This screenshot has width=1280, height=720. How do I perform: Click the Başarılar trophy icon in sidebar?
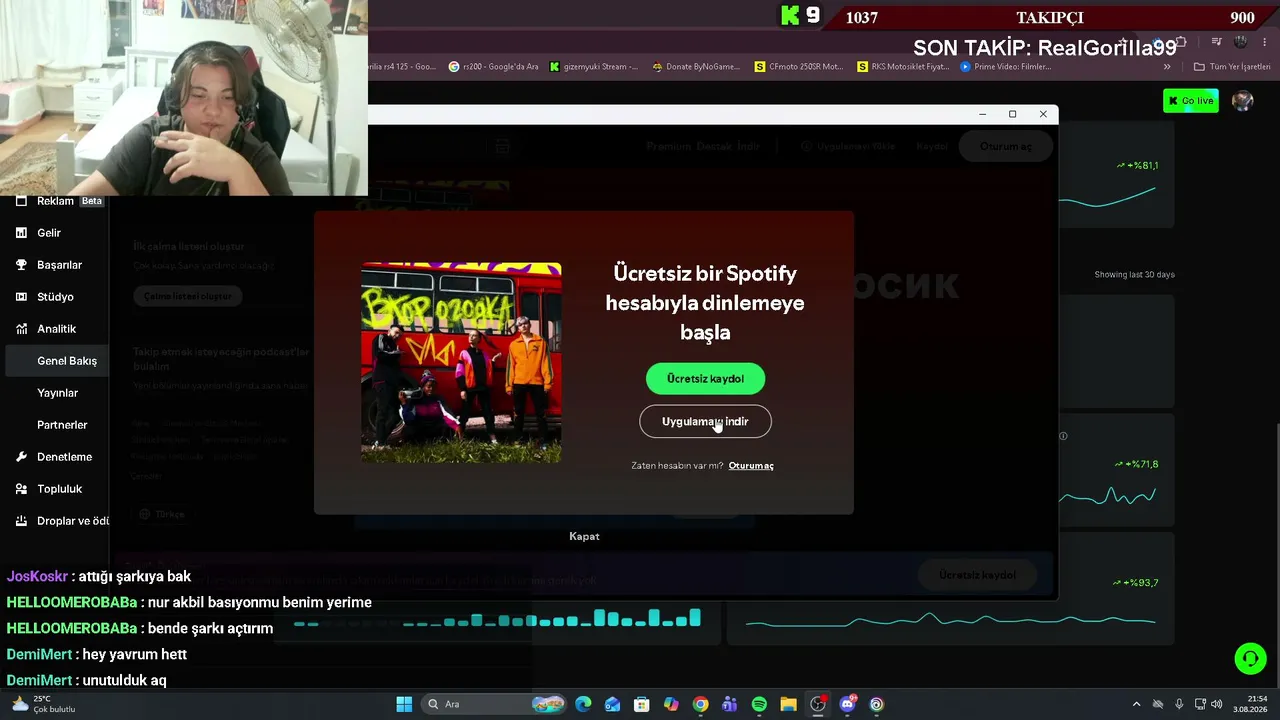(21, 265)
